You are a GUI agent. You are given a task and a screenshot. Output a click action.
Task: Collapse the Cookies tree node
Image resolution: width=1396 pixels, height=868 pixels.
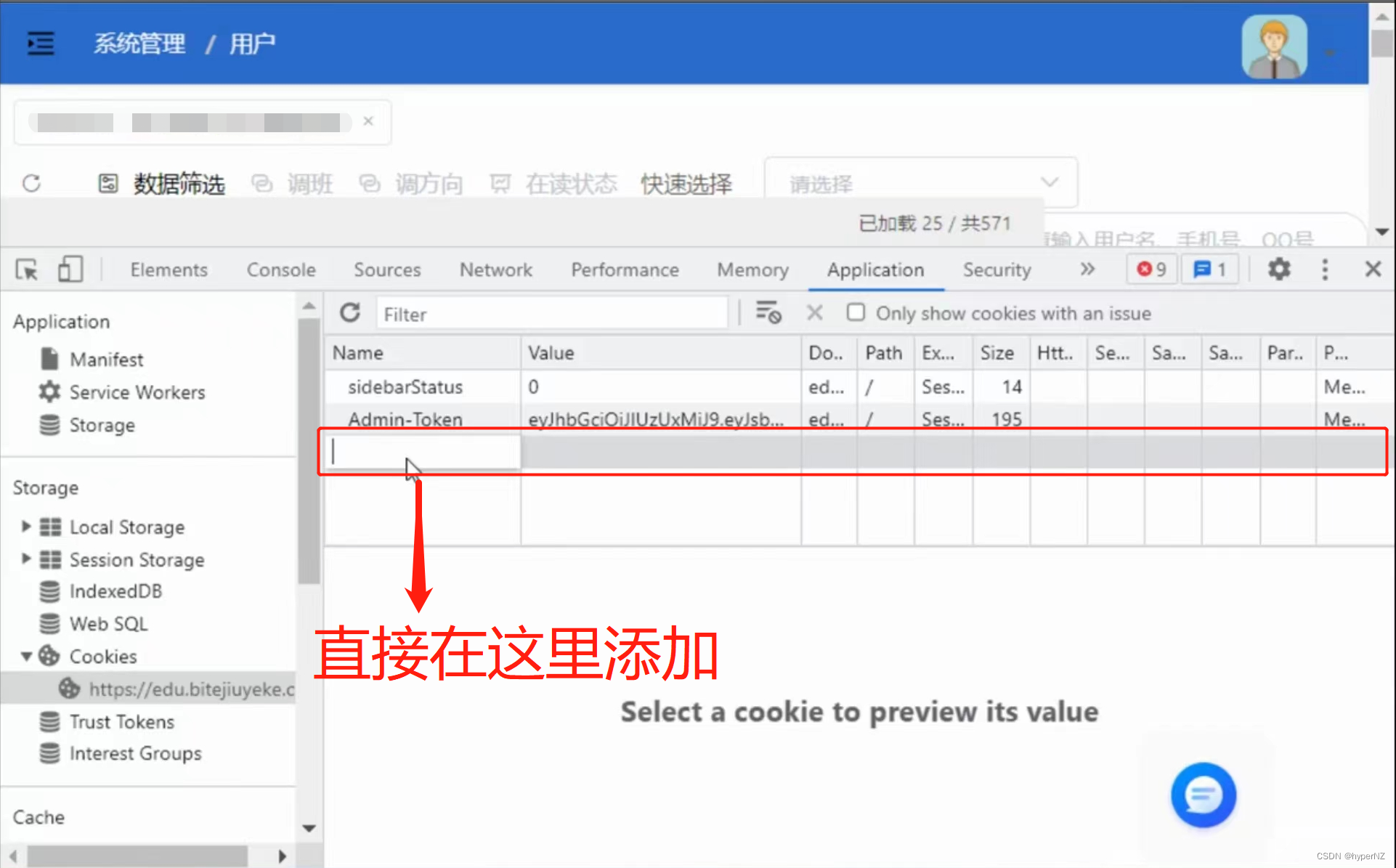(26, 657)
